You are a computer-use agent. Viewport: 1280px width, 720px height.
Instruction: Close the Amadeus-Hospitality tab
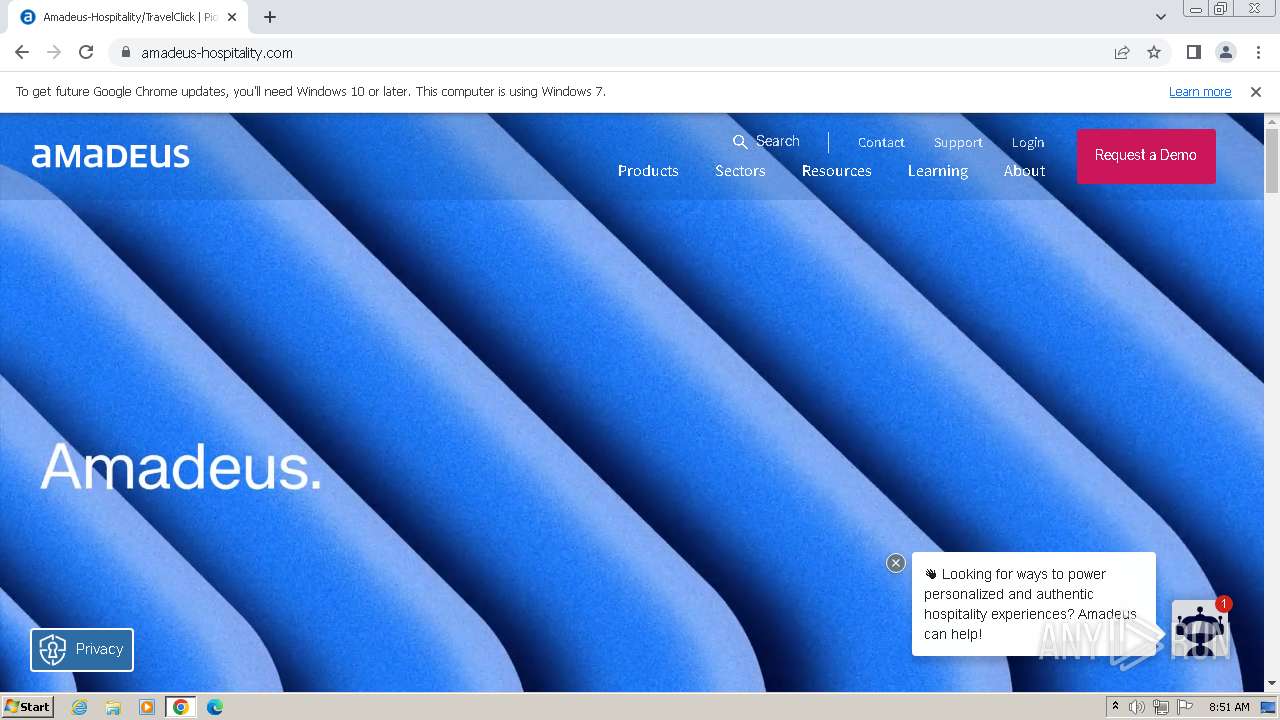[232, 17]
